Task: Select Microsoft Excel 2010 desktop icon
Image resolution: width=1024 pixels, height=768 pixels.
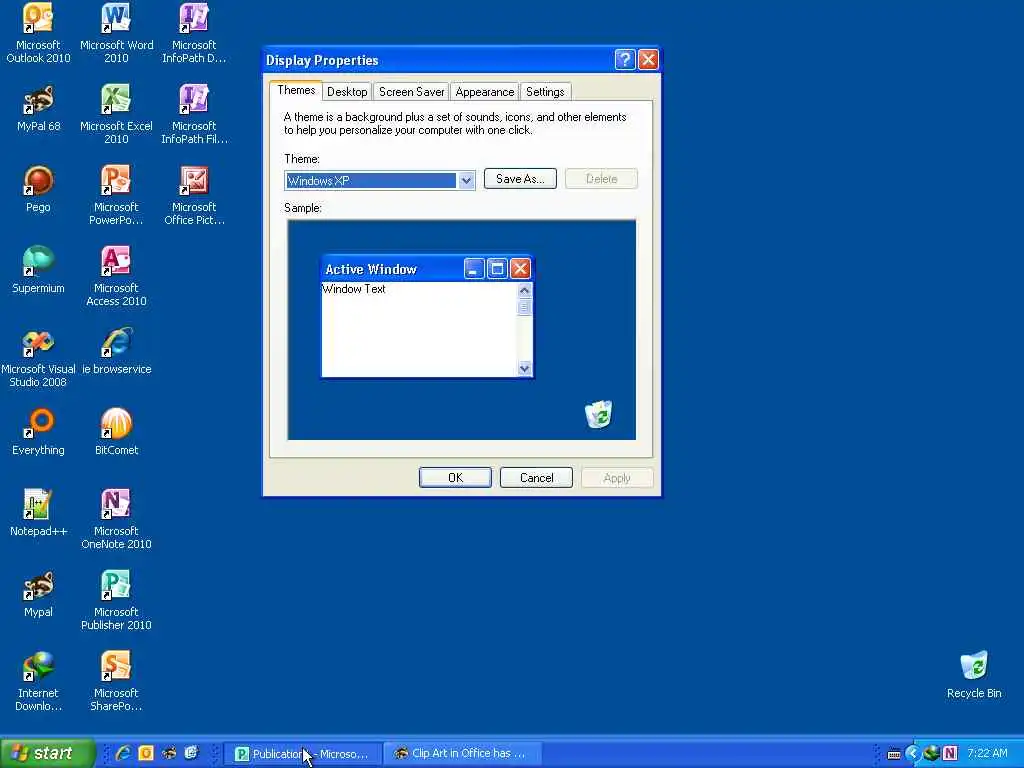Action: 116,114
